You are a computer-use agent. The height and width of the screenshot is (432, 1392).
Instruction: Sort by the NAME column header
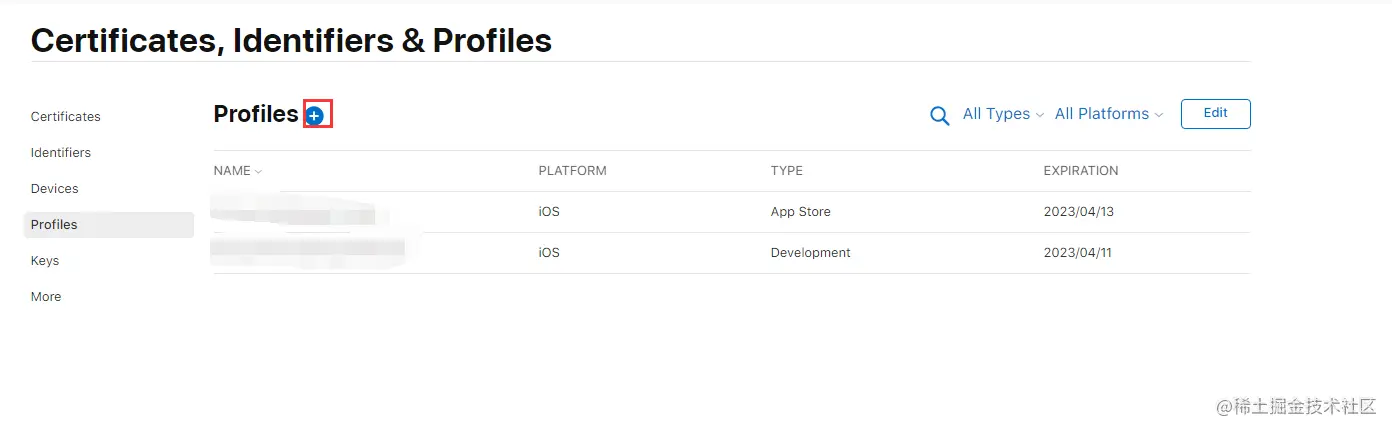(237, 171)
